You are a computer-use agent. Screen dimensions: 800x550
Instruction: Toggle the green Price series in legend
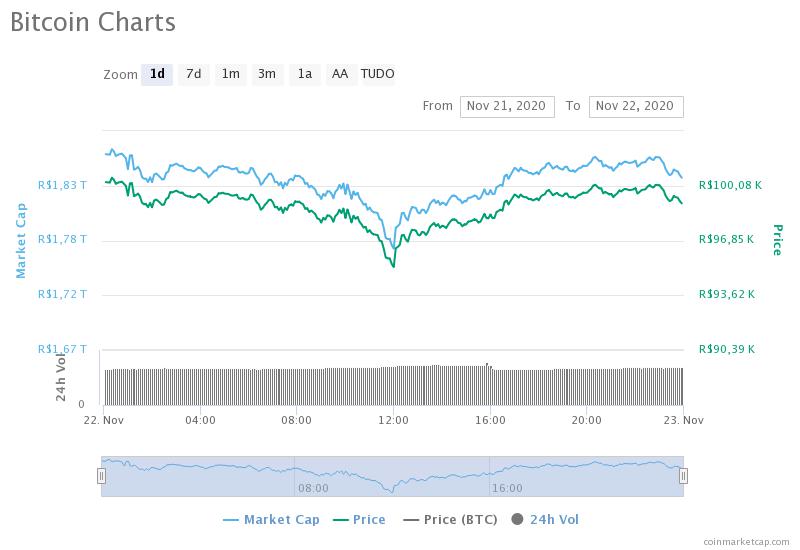tap(359, 520)
